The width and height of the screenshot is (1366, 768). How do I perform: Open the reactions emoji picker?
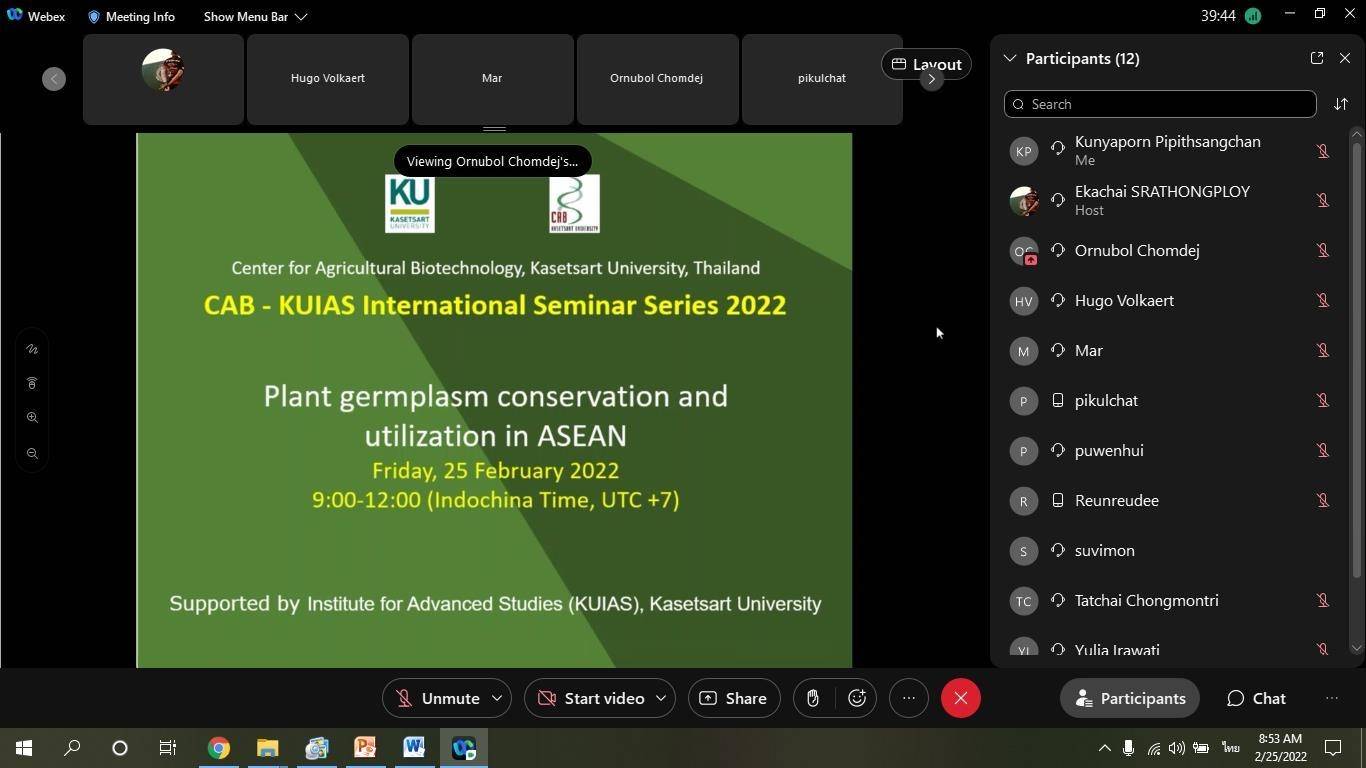(857, 698)
